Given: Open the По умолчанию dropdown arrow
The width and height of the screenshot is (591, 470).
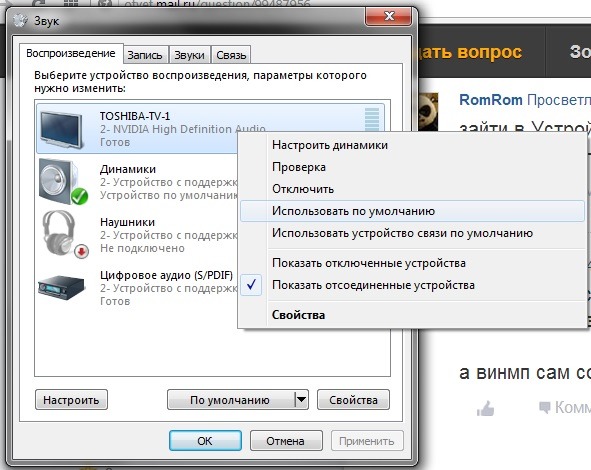Looking at the screenshot, I should click(x=302, y=400).
